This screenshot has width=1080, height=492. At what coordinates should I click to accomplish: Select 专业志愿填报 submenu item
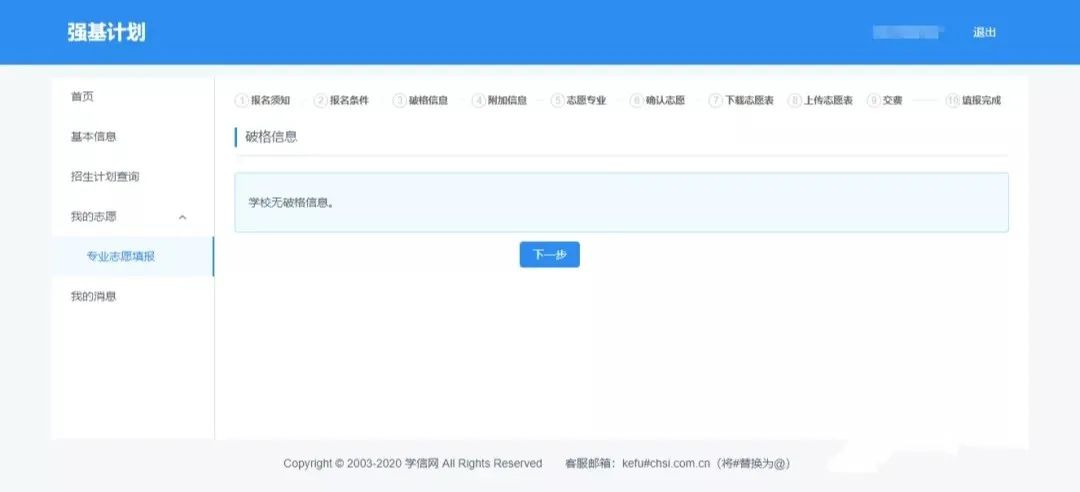click(120, 257)
